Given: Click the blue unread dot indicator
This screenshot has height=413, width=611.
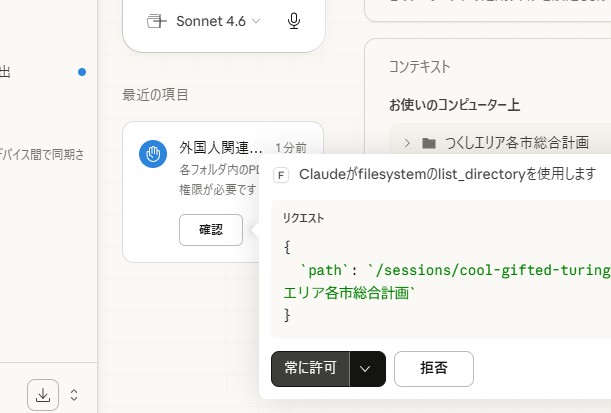Looking at the screenshot, I should (82, 72).
